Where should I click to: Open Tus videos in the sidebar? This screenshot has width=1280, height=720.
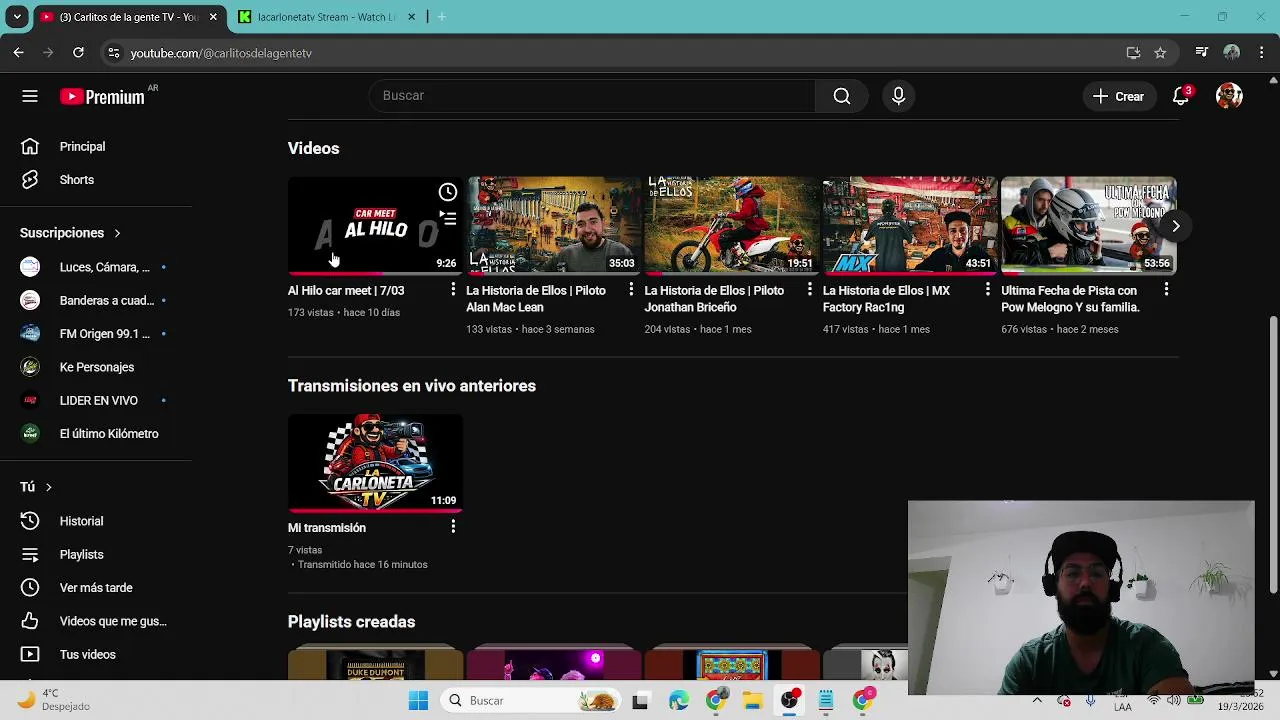96,654
